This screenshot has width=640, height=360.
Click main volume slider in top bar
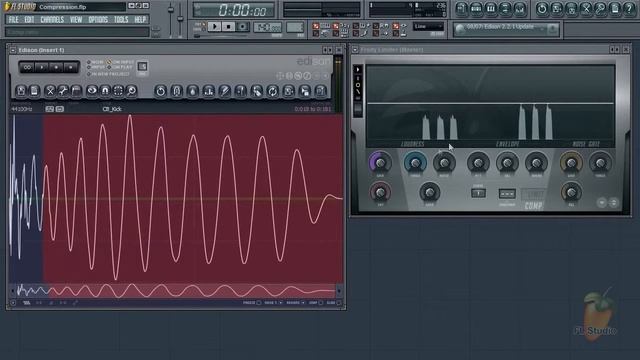click(x=171, y=18)
